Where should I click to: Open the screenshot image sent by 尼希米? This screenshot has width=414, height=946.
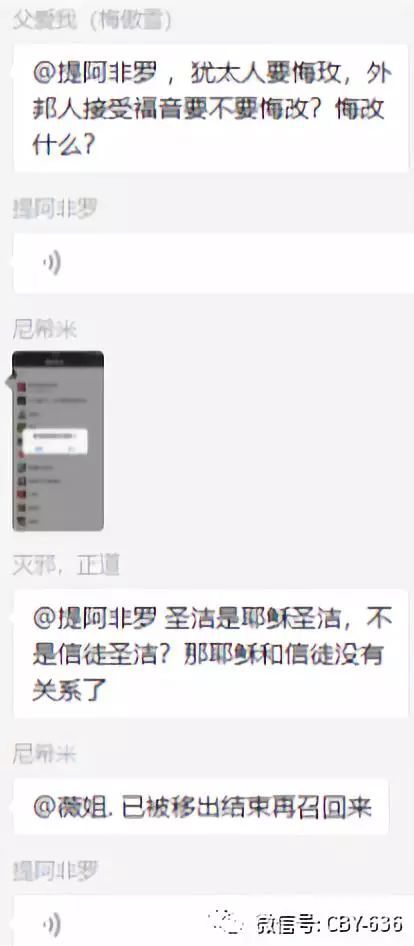pos(58,441)
